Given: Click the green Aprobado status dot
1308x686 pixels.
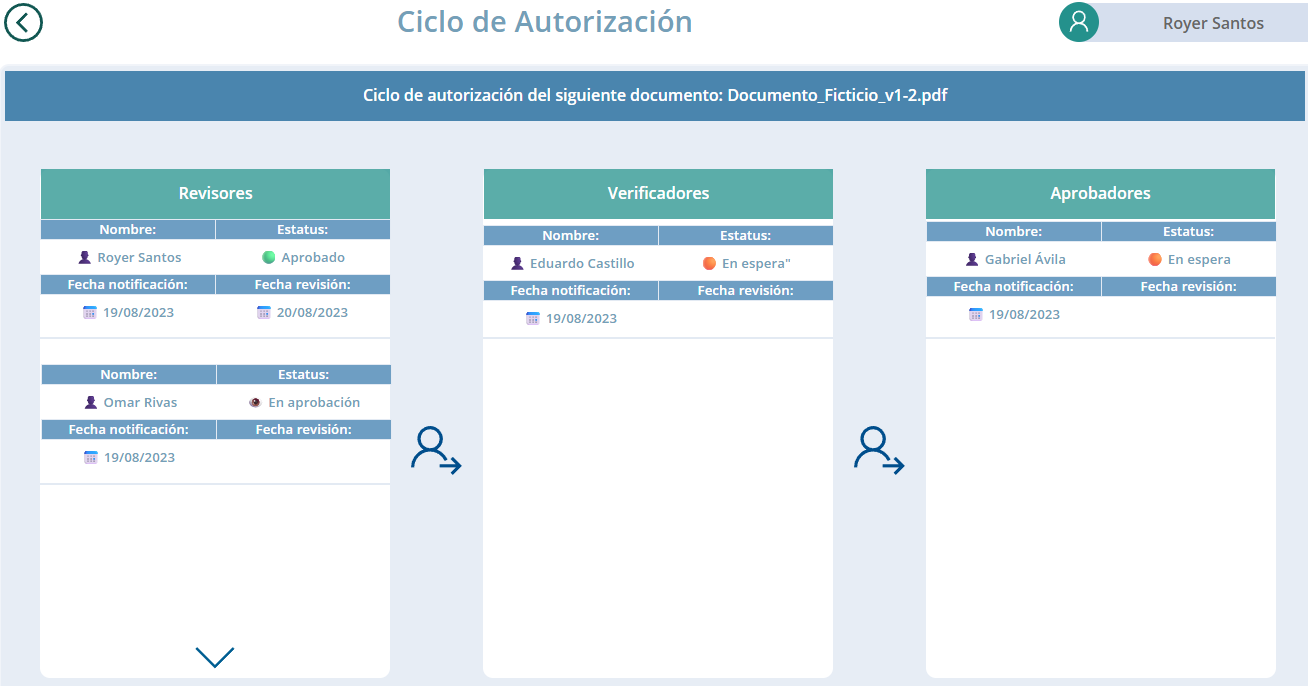Looking at the screenshot, I should coord(268,257).
